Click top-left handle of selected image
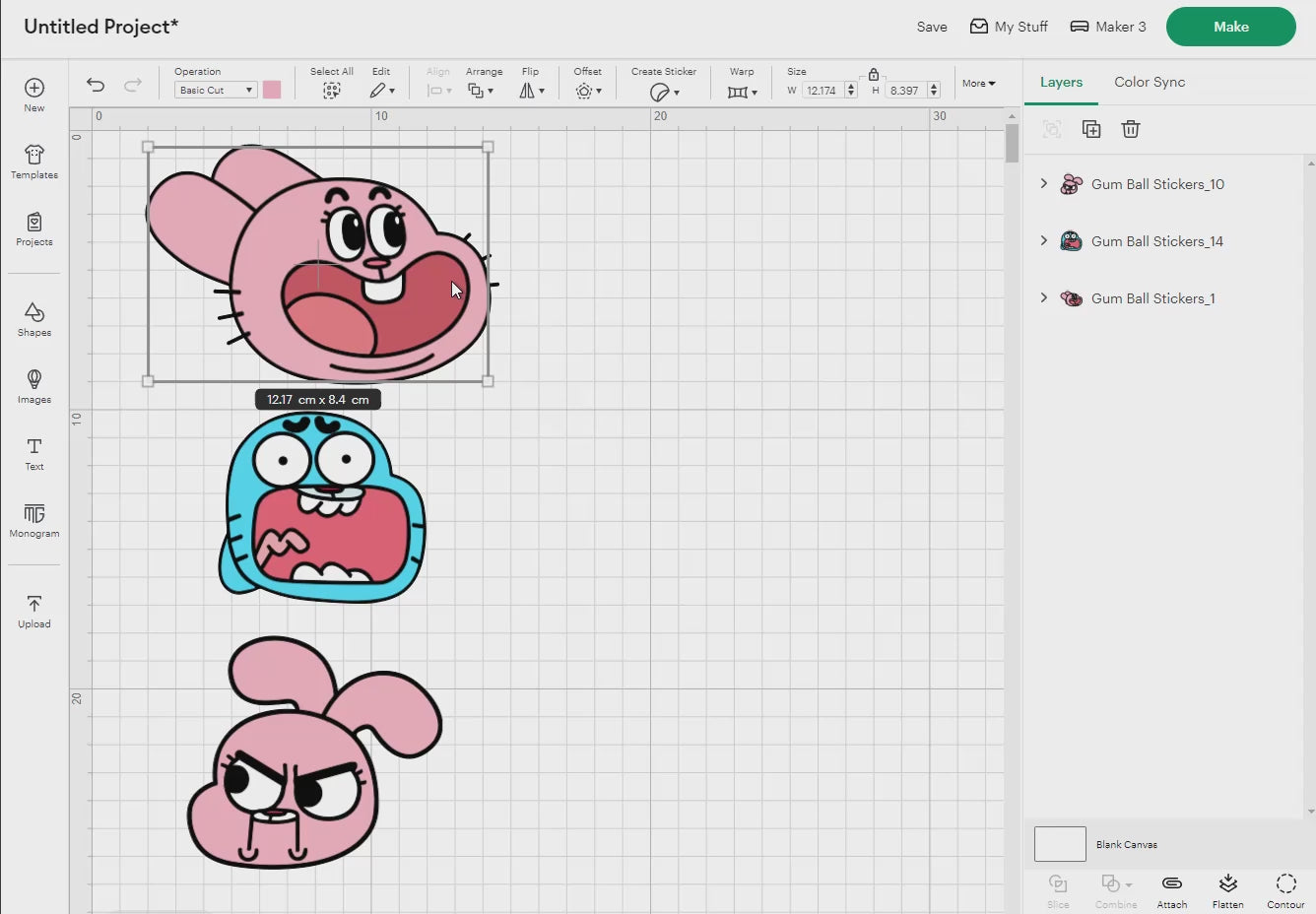The width and height of the screenshot is (1316, 914). coord(148,147)
